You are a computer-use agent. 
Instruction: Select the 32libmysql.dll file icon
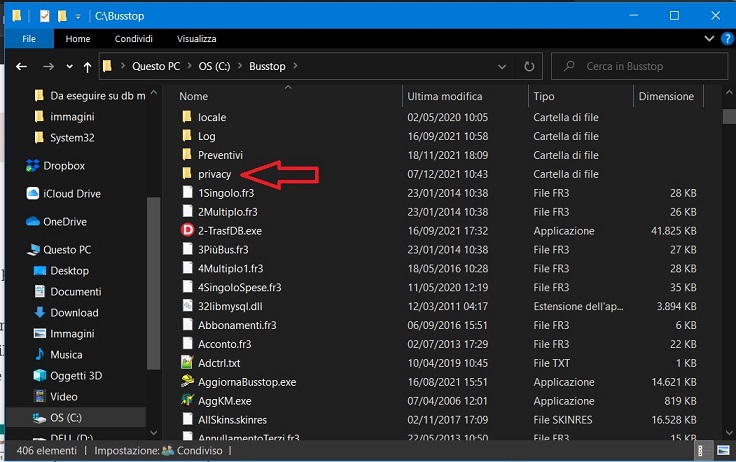coord(187,306)
